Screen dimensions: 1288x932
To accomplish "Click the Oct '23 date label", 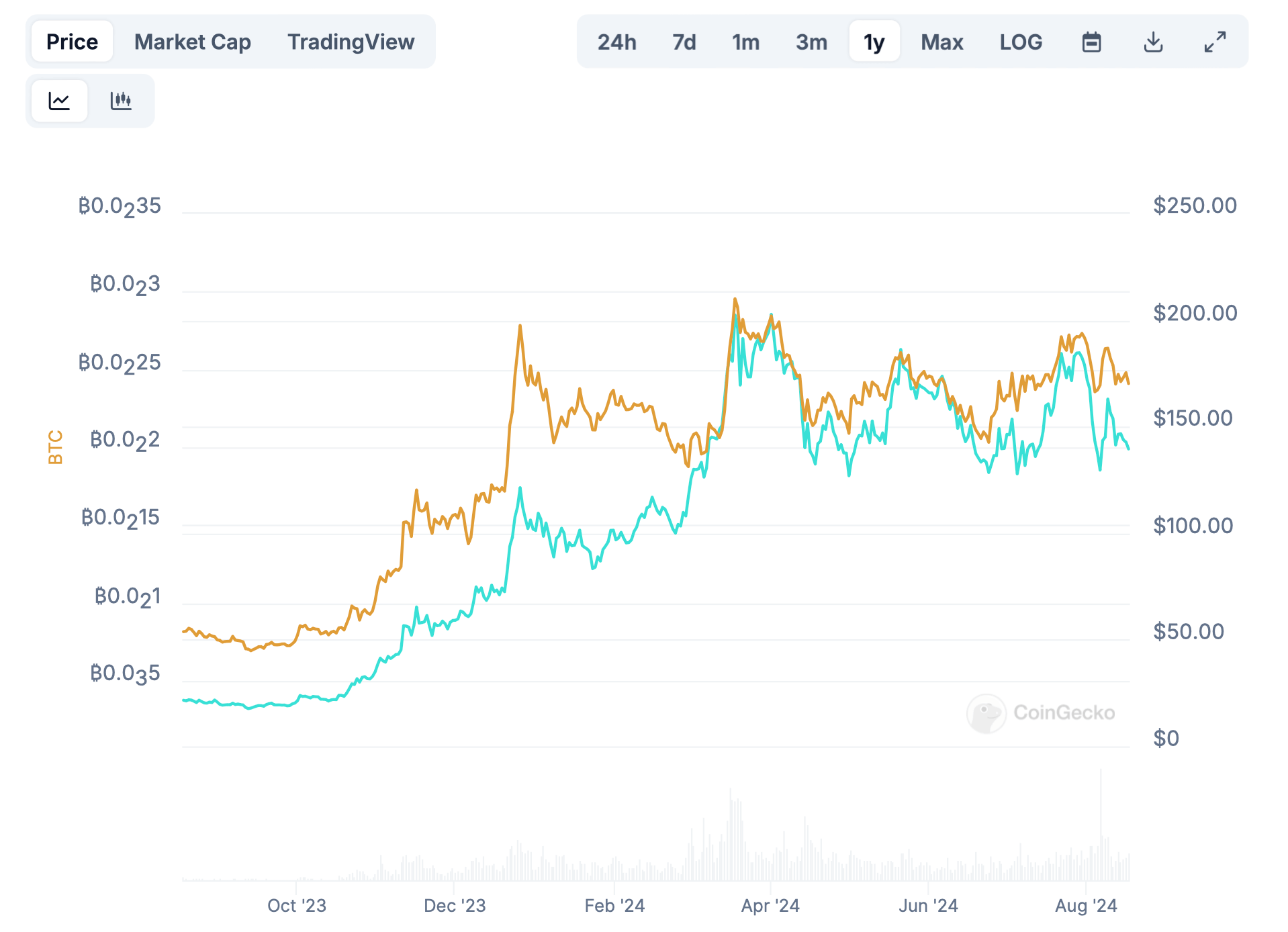I will [x=297, y=906].
